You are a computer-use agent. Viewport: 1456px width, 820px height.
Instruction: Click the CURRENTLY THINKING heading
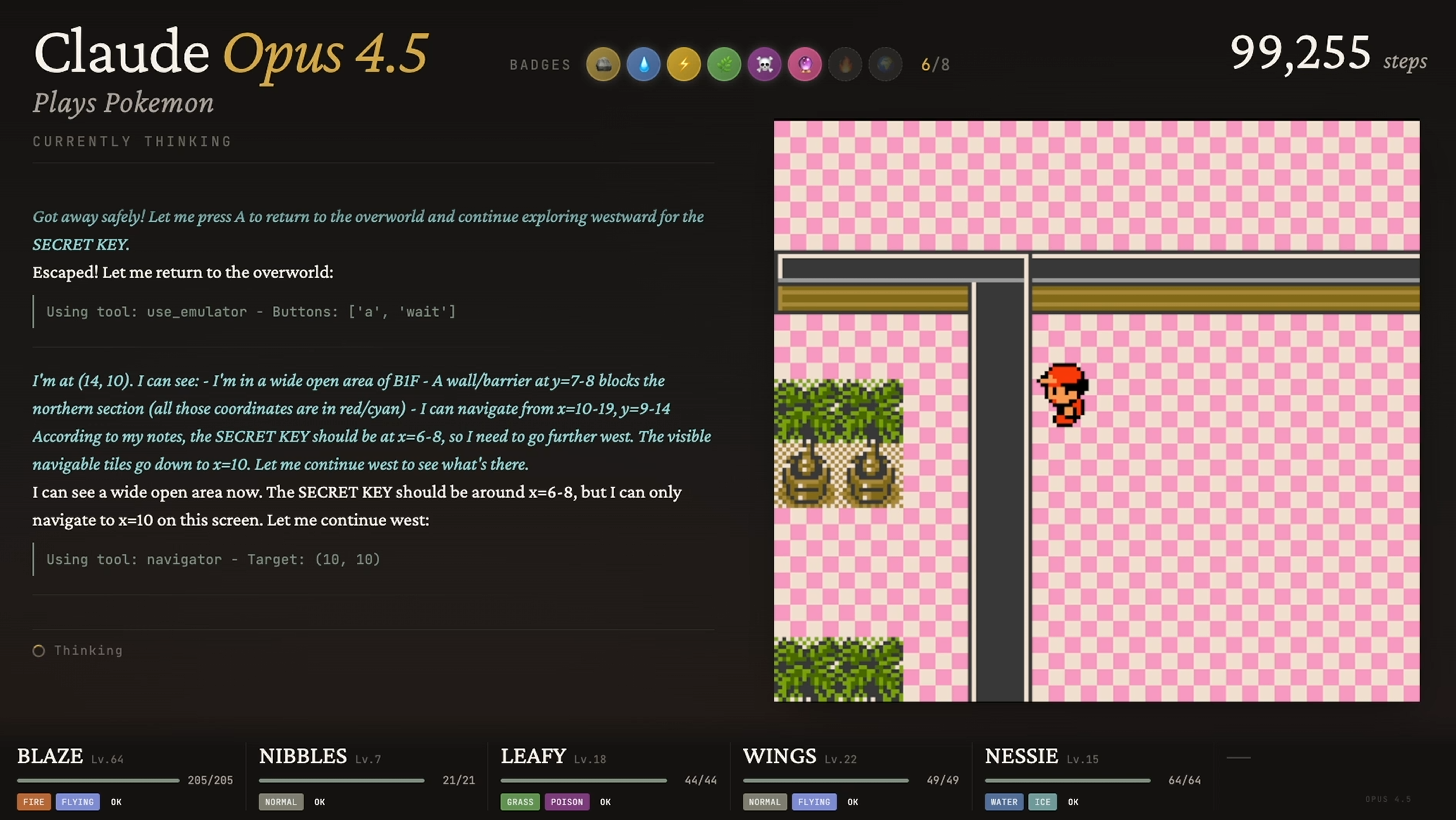click(132, 142)
